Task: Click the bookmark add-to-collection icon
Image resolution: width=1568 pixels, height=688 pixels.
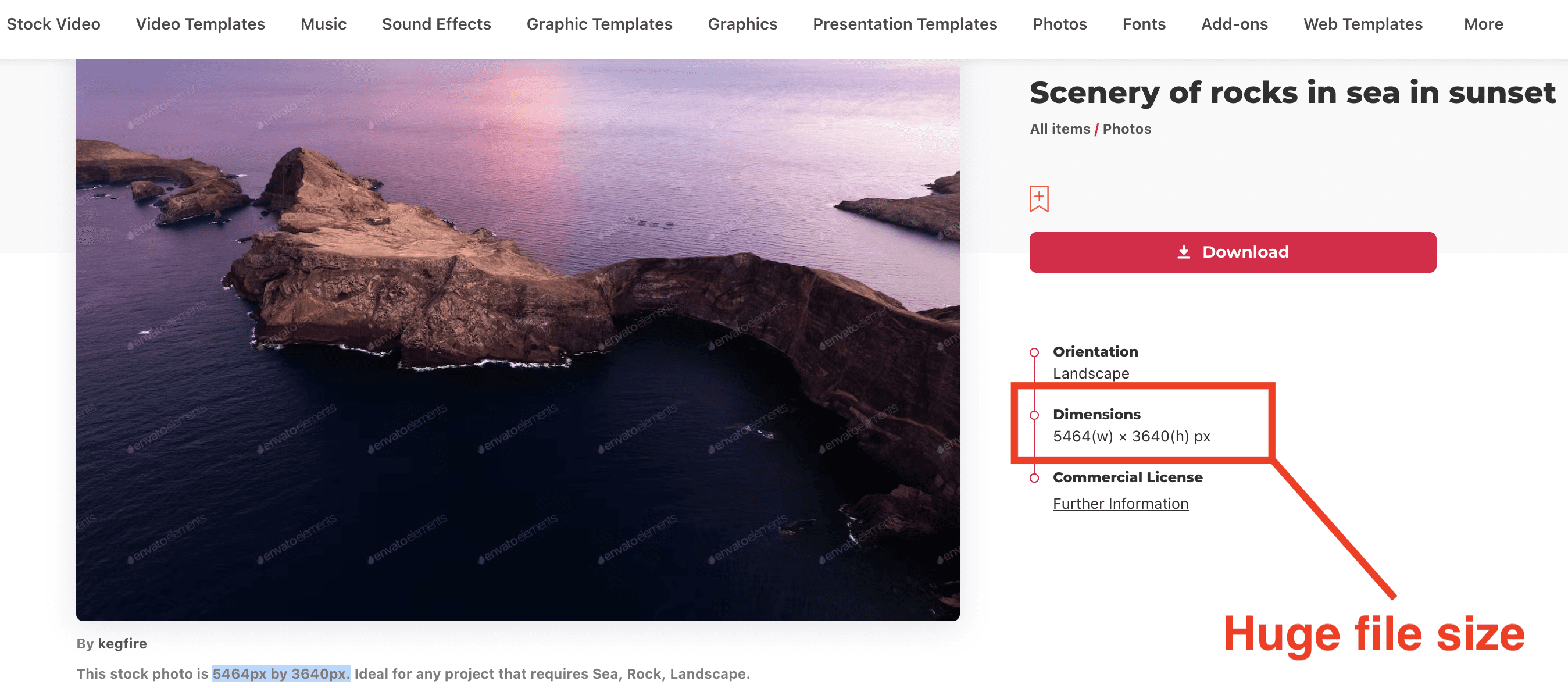Action: [1038, 198]
